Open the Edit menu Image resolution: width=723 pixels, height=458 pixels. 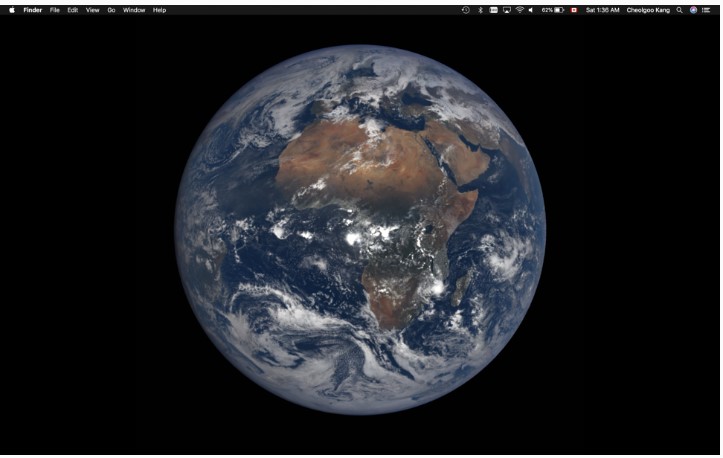(73, 10)
